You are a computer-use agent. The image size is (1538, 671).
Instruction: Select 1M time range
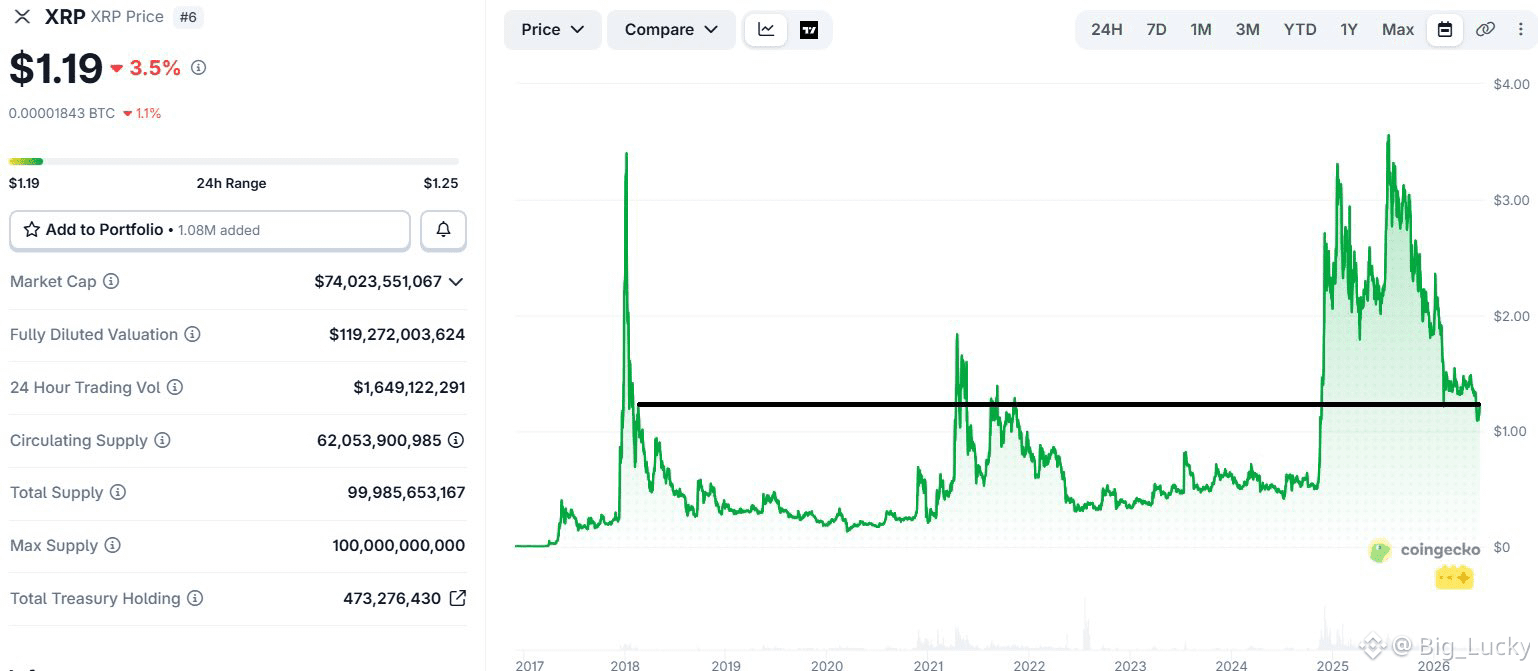(1201, 30)
